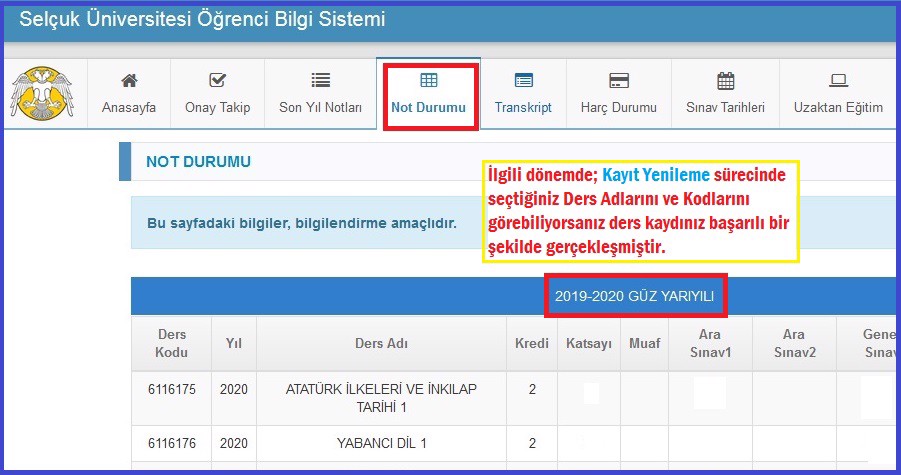Viewport: 901px width, 475px height.
Task: Click the Not Durumu table icon
Action: point(429,81)
